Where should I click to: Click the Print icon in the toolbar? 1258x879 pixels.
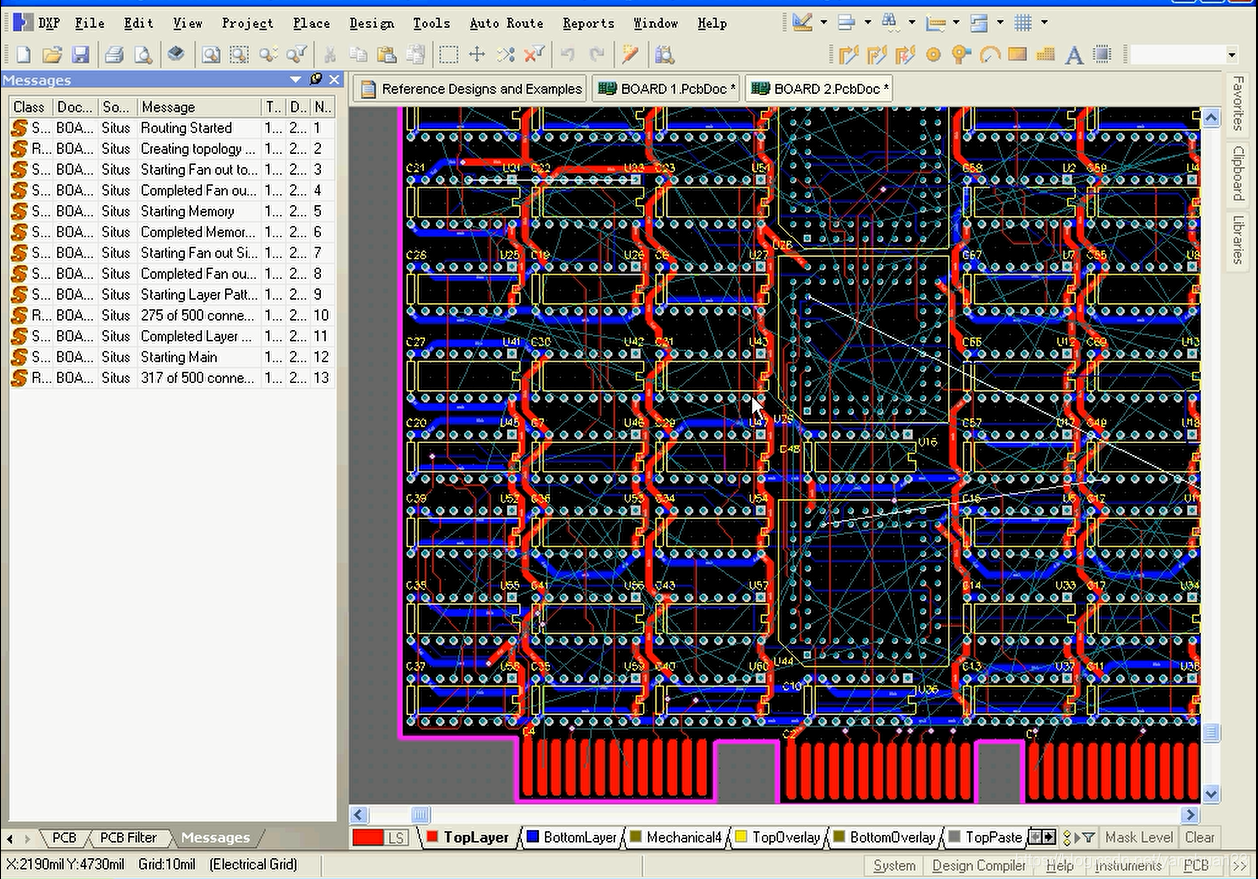pyautogui.click(x=114, y=55)
